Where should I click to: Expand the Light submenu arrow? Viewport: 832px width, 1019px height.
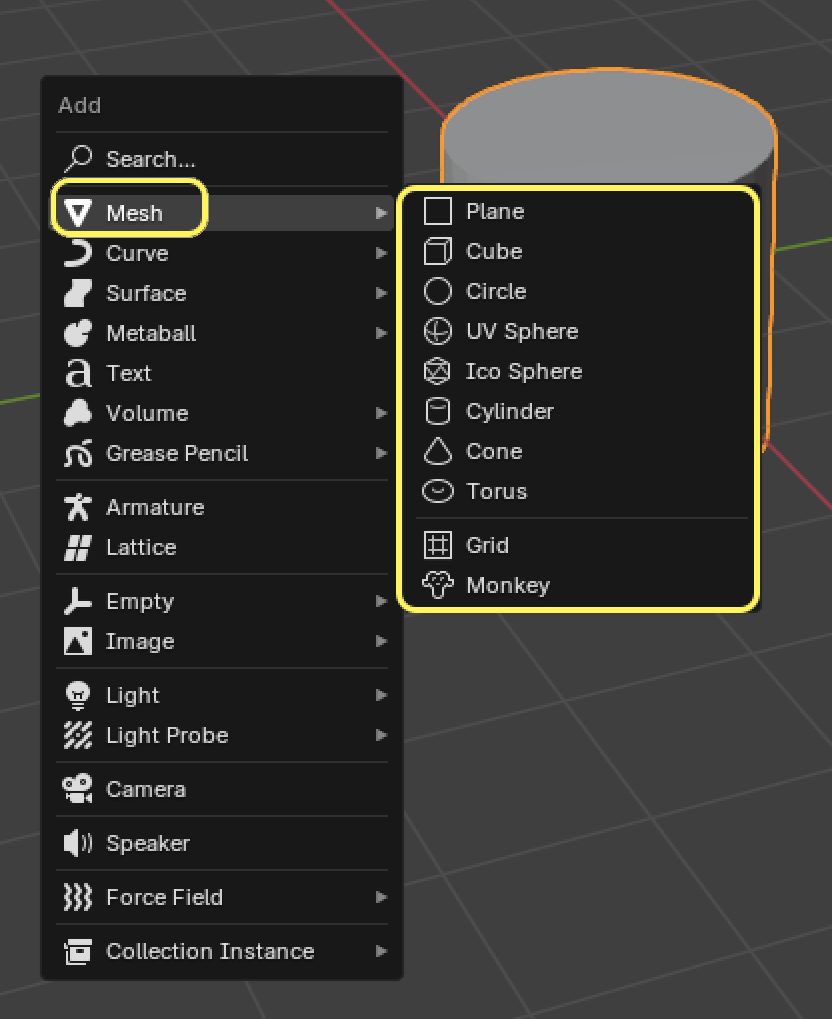point(381,695)
